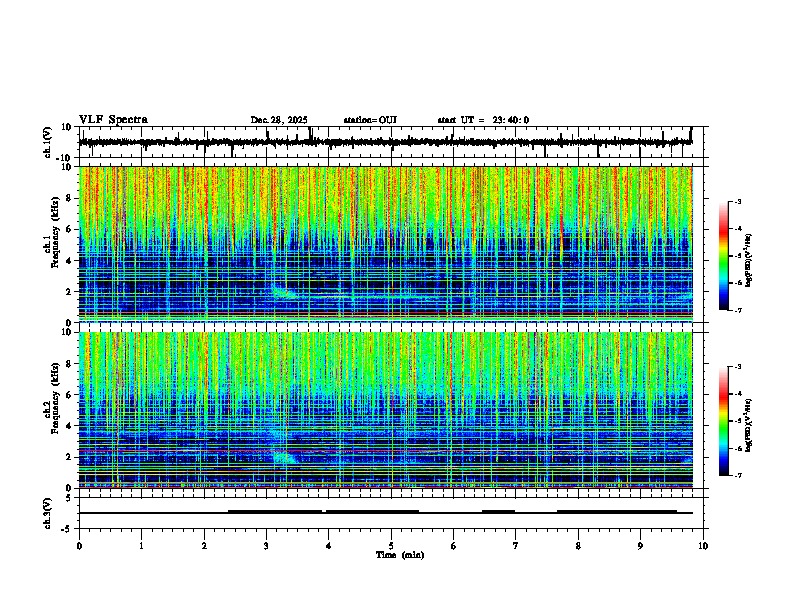The width and height of the screenshot is (792, 612).
Task: Click time tick label "9" on the x-axis
Action: 640,546
